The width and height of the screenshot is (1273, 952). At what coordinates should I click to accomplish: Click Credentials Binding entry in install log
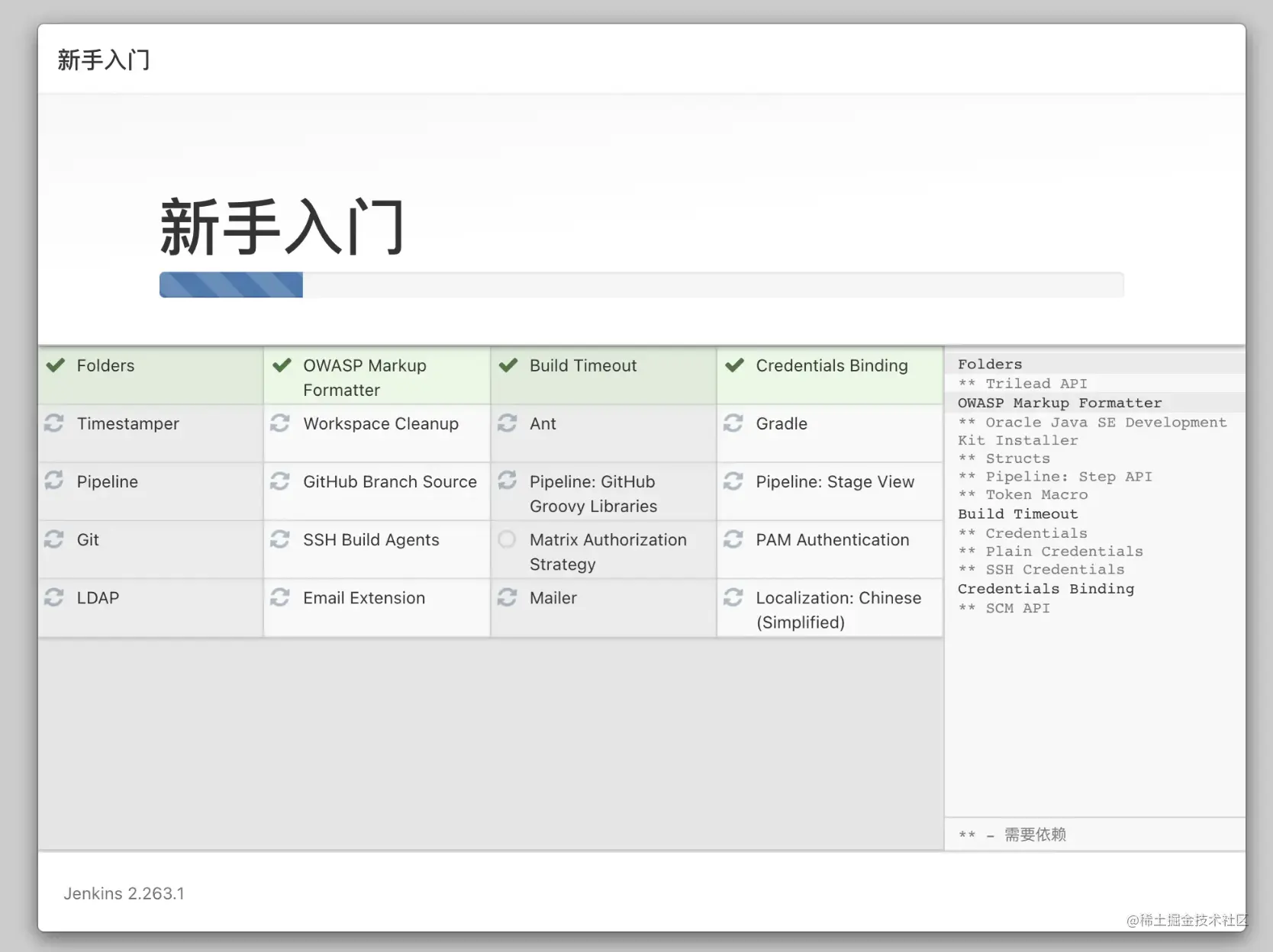(x=1046, y=588)
